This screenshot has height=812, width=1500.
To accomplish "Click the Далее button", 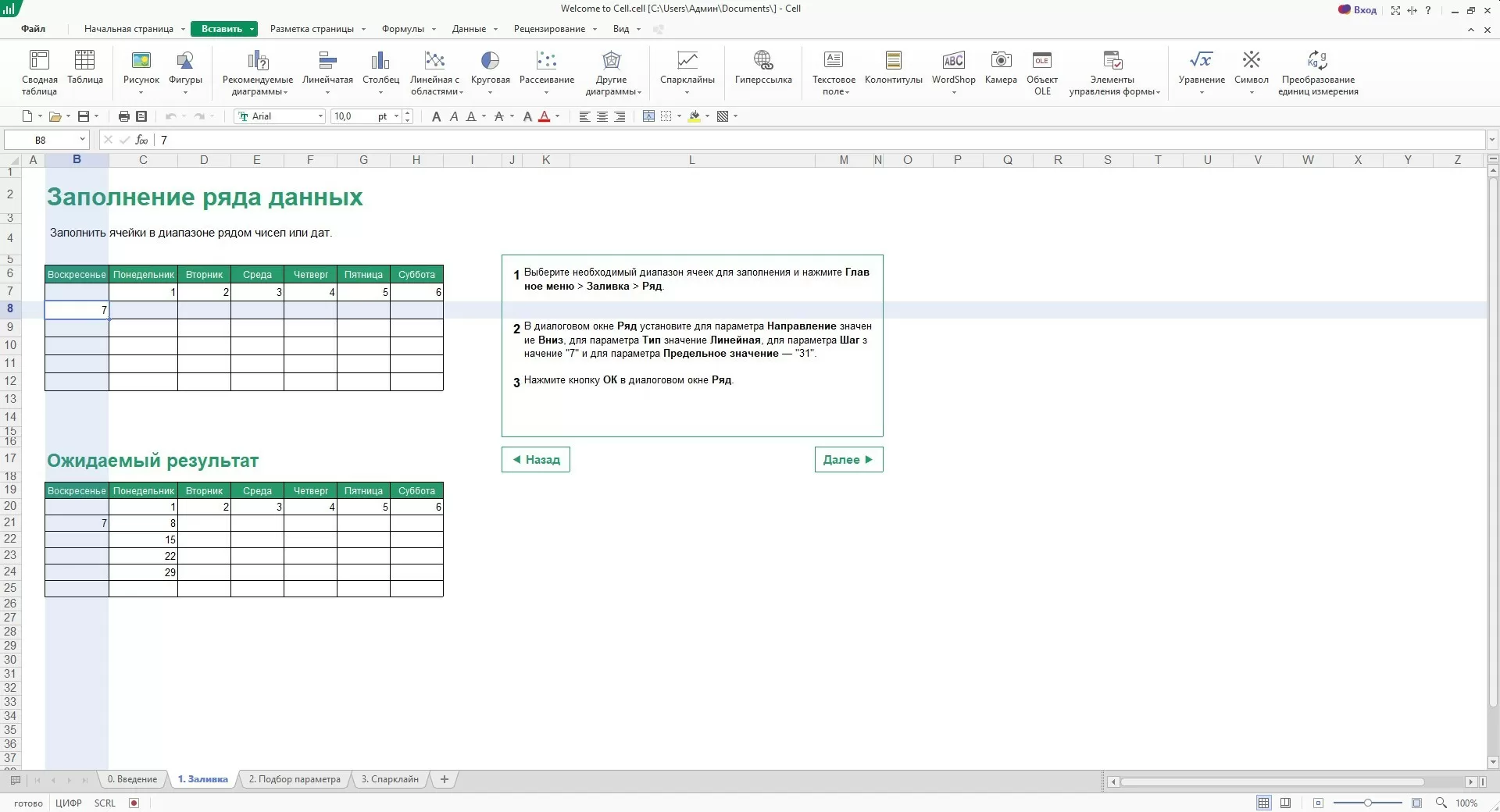I will [x=848, y=460].
